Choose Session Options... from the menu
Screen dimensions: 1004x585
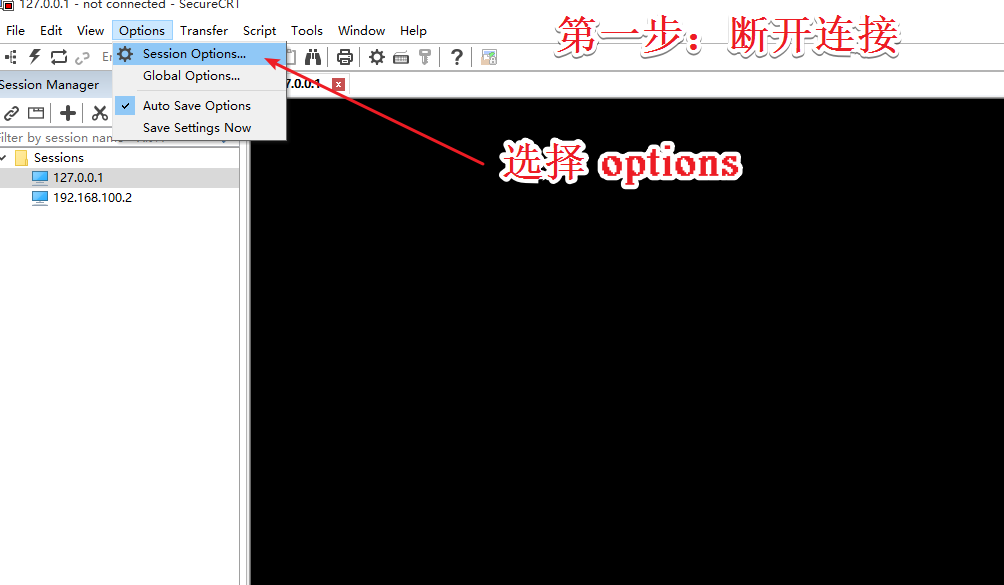click(199, 54)
